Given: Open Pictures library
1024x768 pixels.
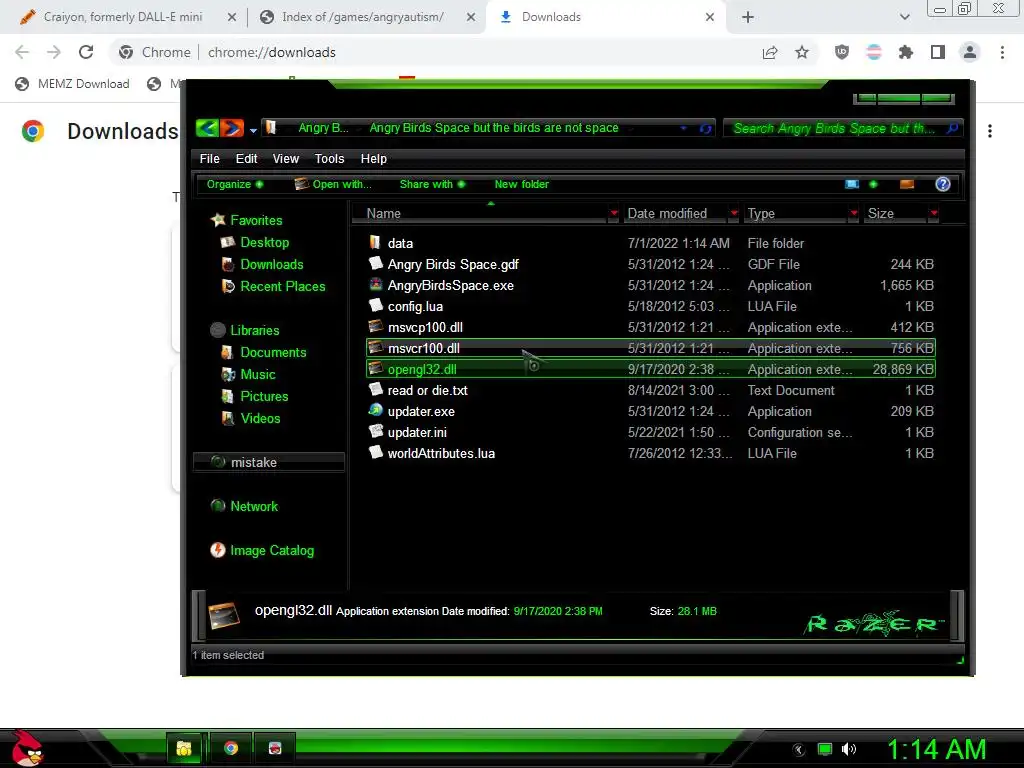Looking at the screenshot, I should 264,396.
